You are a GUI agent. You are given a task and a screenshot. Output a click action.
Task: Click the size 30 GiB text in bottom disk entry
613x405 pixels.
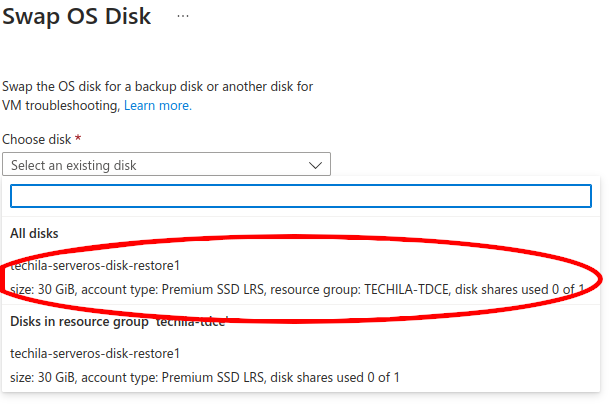pos(41,377)
